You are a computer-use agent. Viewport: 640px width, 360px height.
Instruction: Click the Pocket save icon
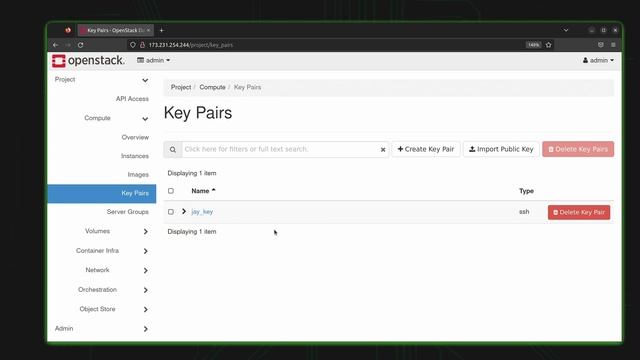(600, 45)
